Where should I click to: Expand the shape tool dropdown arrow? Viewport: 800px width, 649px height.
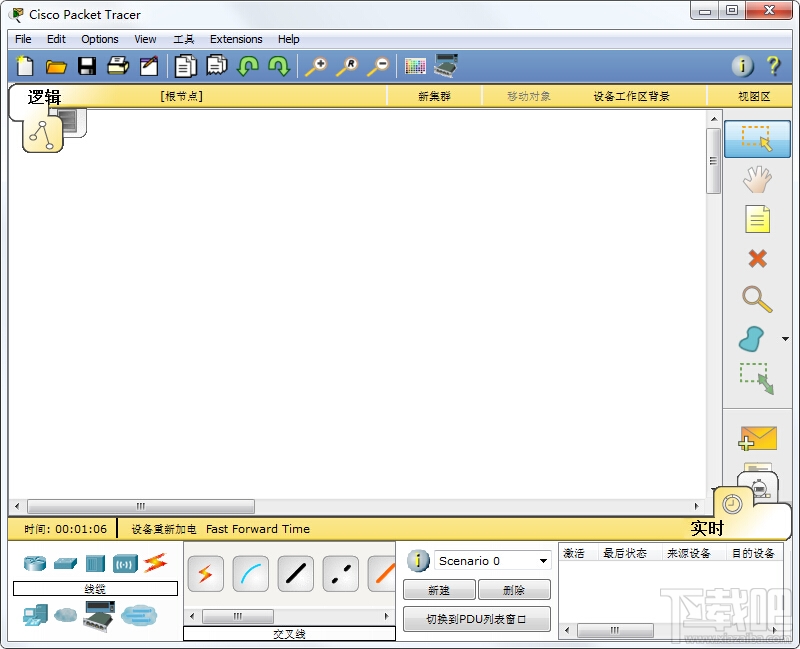click(785, 339)
